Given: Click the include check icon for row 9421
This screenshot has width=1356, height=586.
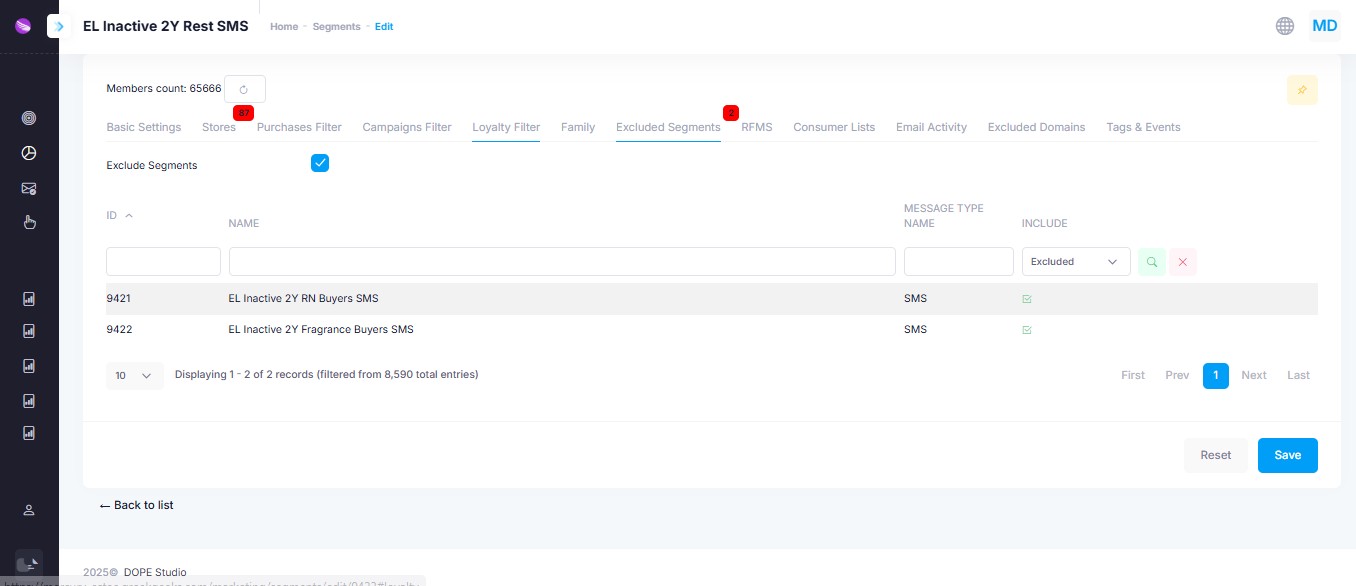Looking at the screenshot, I should click(1027, 299).
